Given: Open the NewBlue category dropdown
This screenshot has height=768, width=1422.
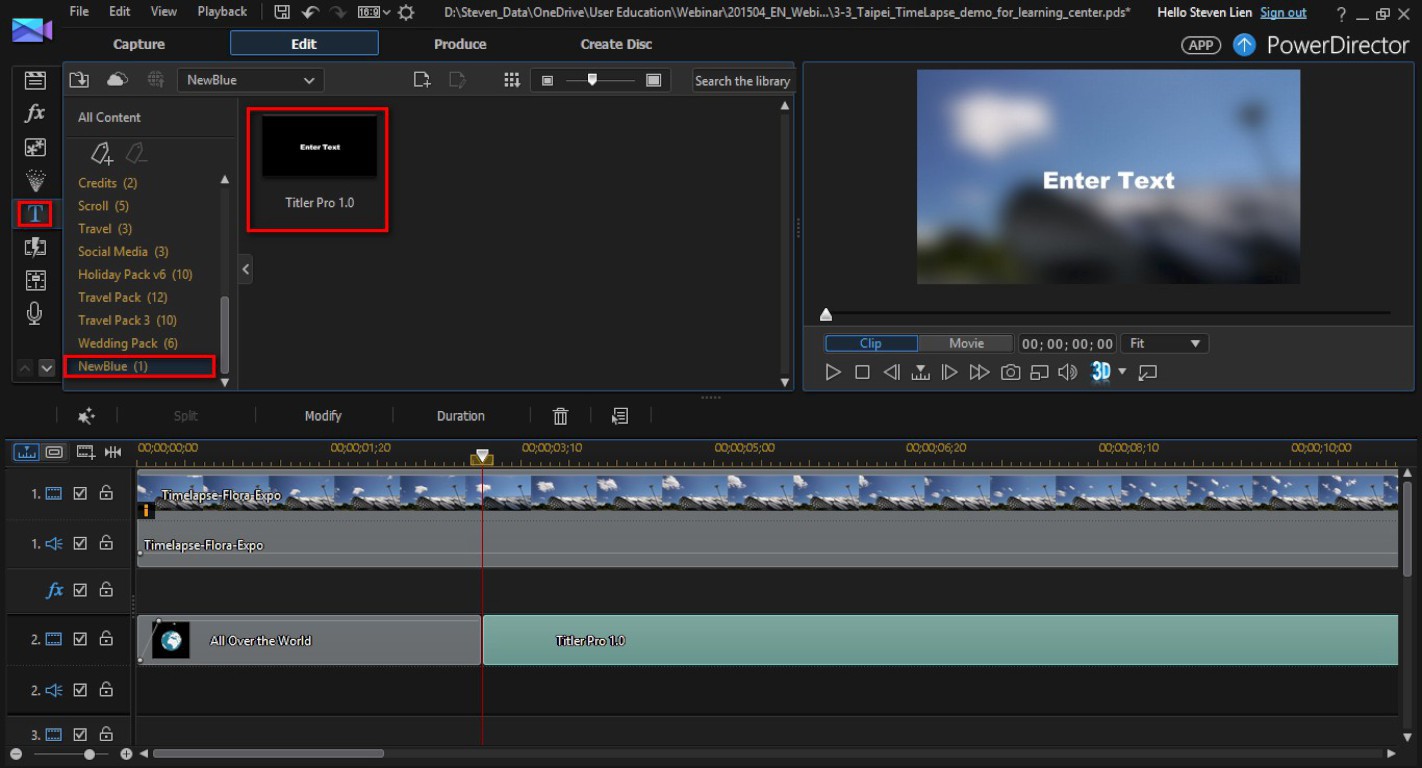Looking at the screenshot, I should [250, 80].
